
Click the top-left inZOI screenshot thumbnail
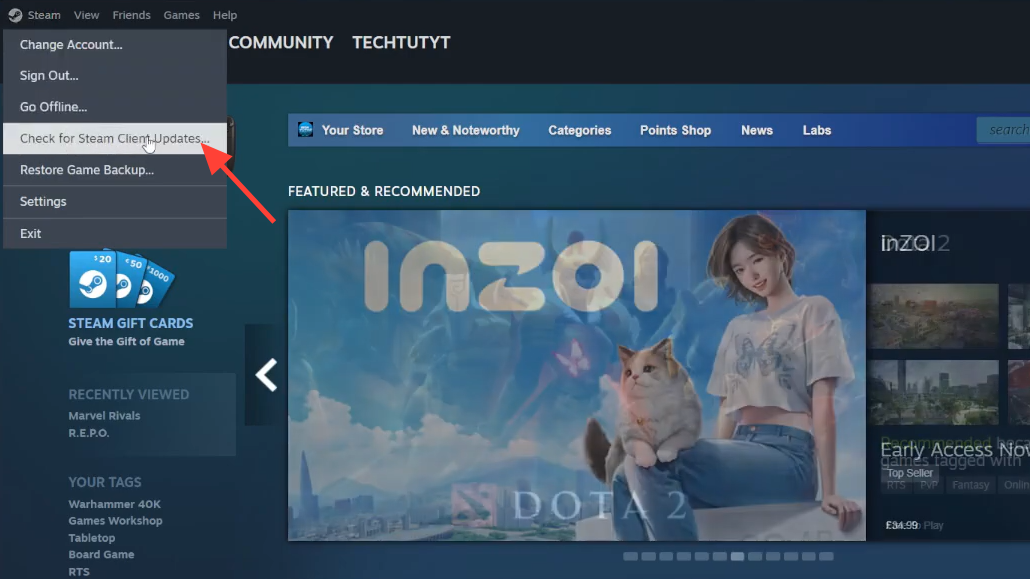click(935, 316)
